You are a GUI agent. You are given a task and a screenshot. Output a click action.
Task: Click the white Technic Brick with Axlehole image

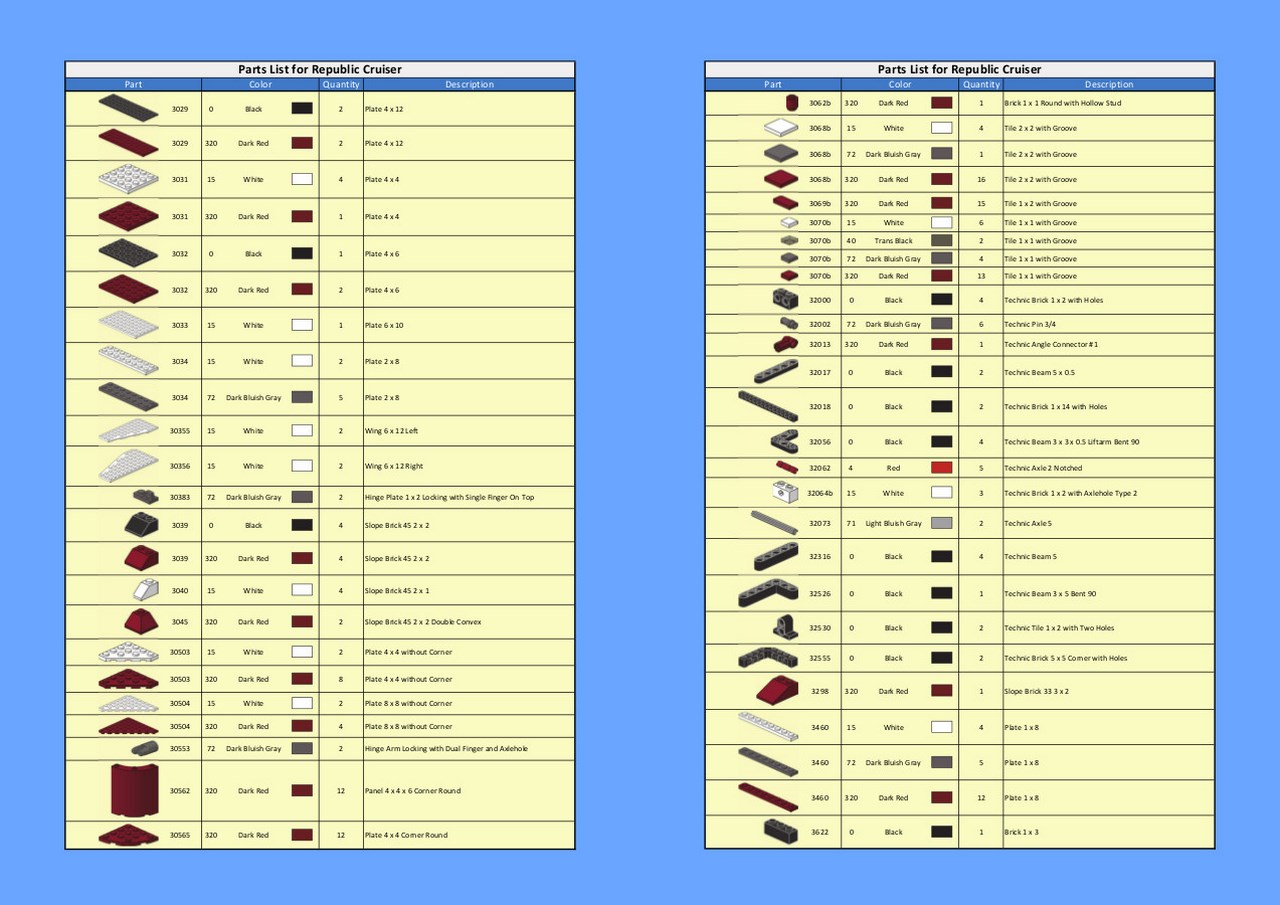click(785, 492)
